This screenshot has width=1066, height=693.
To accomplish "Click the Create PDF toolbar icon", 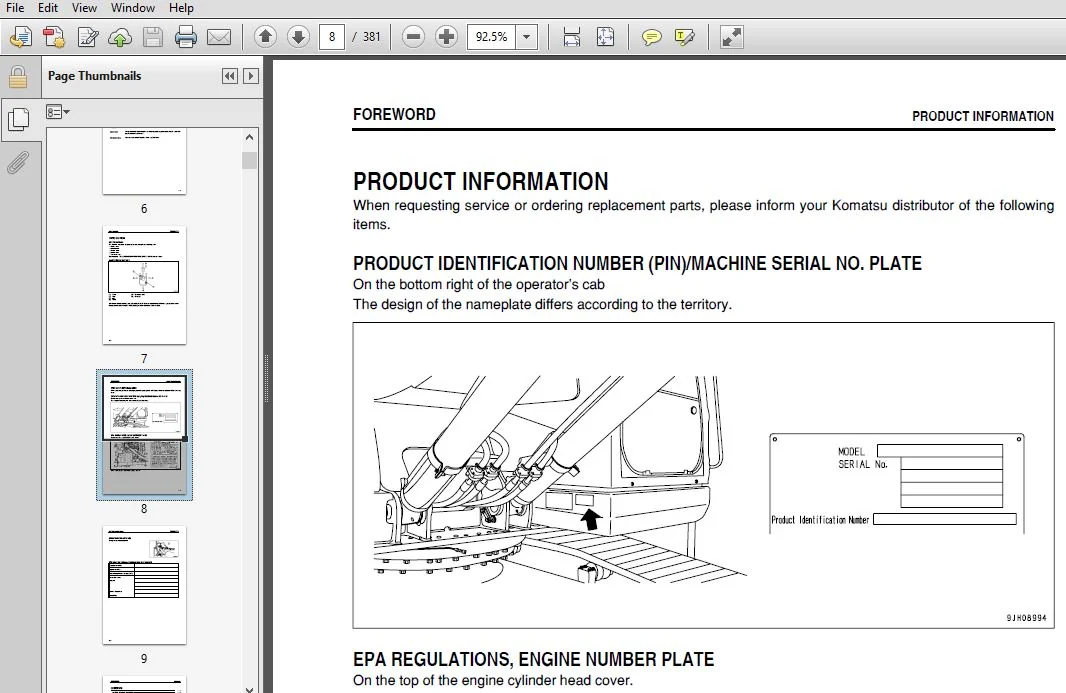I will tap(54, 37).
